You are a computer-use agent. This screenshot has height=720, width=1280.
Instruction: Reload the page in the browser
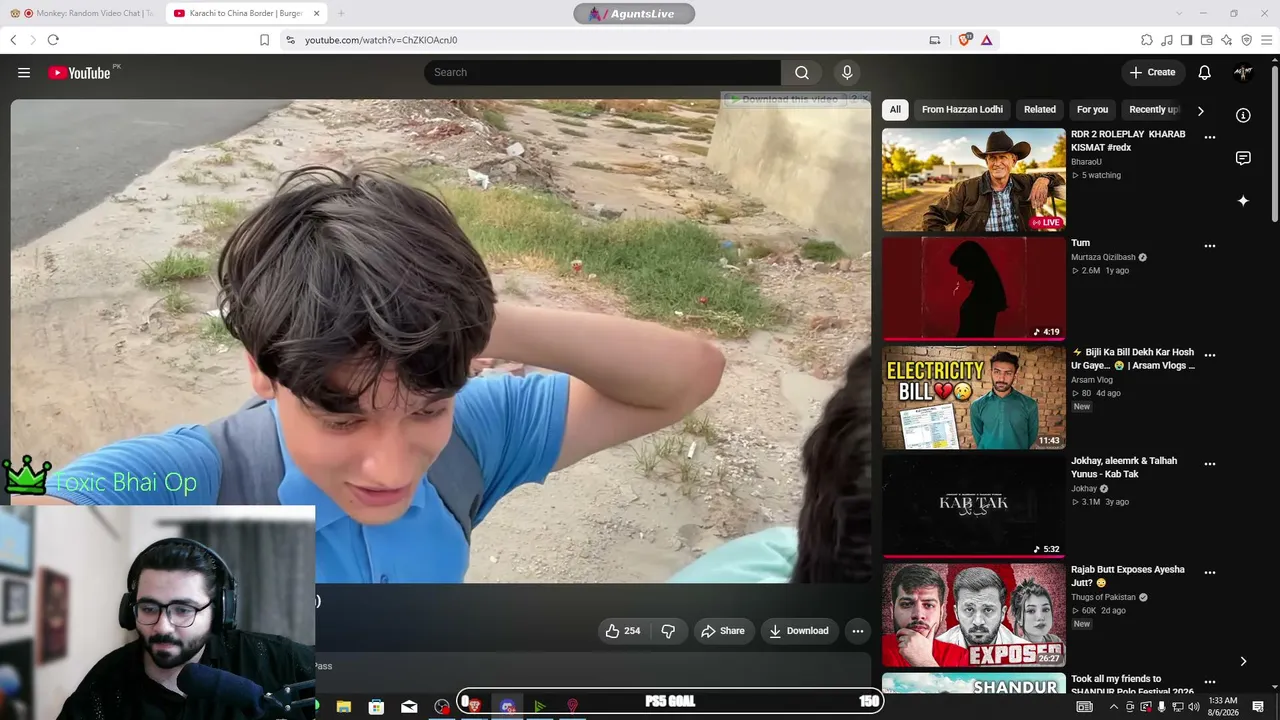click(x=53, y=40)
